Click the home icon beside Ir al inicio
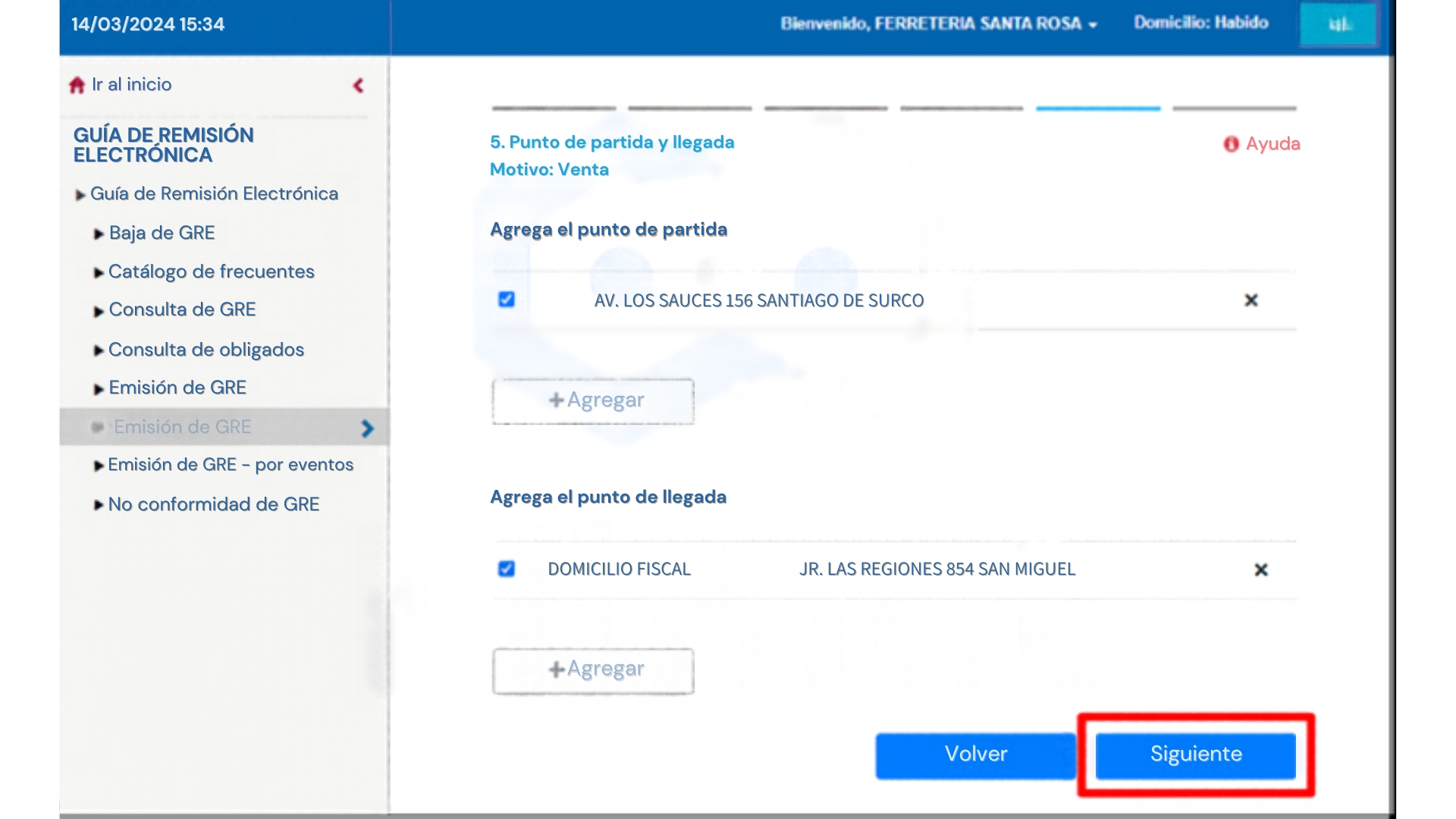 click(77, 85)
